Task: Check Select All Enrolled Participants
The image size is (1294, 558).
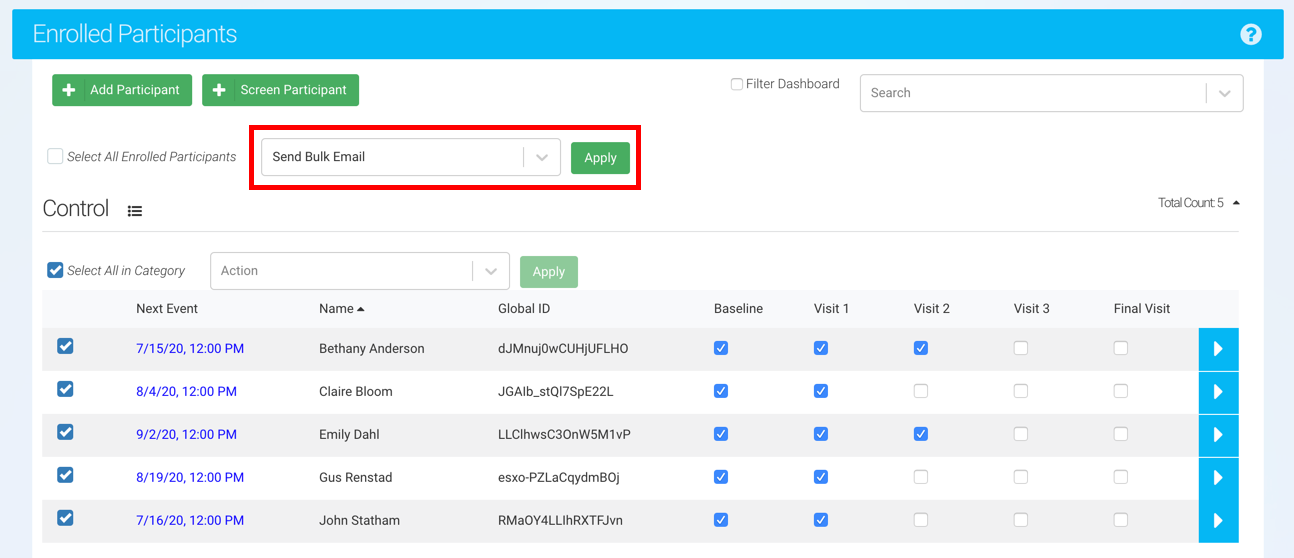Action: point(55,157)
